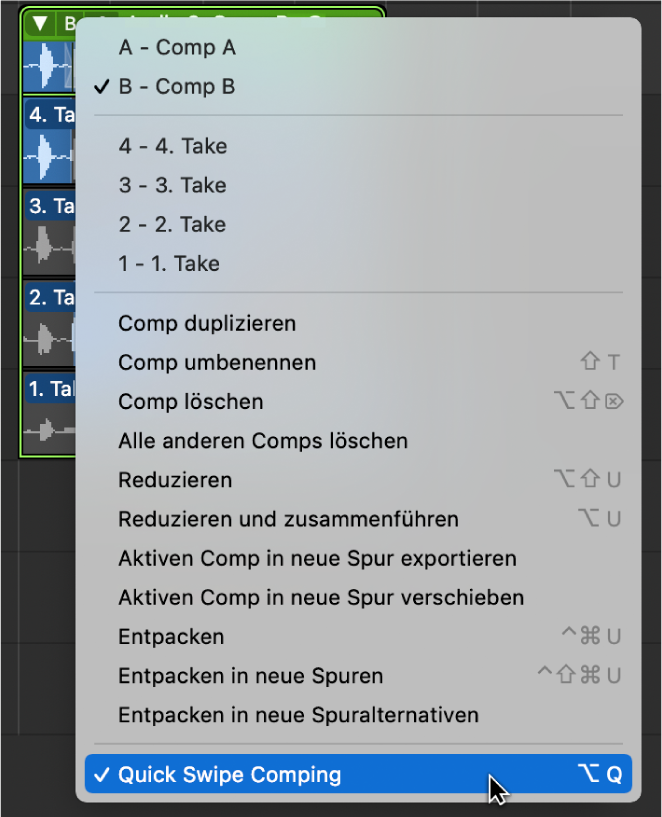
Task: Flatten take folder with "Reduzieren"
Action: coord(175,480)
